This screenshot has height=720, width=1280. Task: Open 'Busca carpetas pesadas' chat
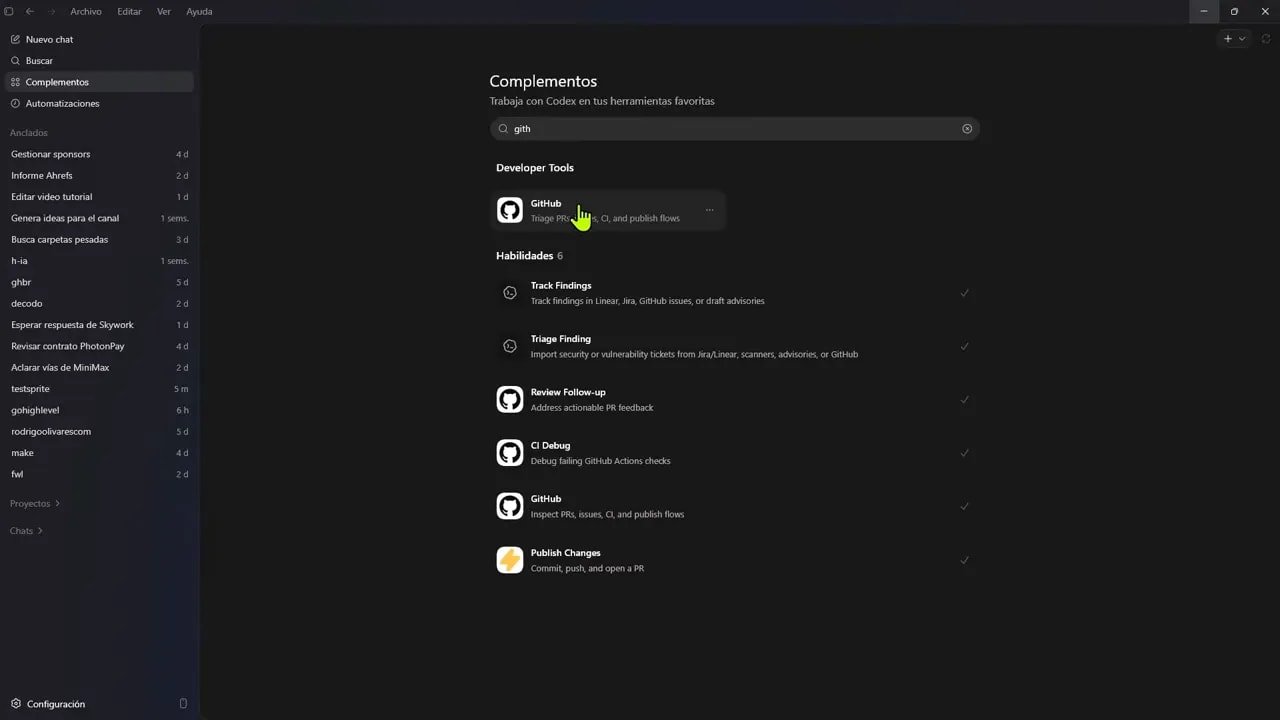point(99,239)
